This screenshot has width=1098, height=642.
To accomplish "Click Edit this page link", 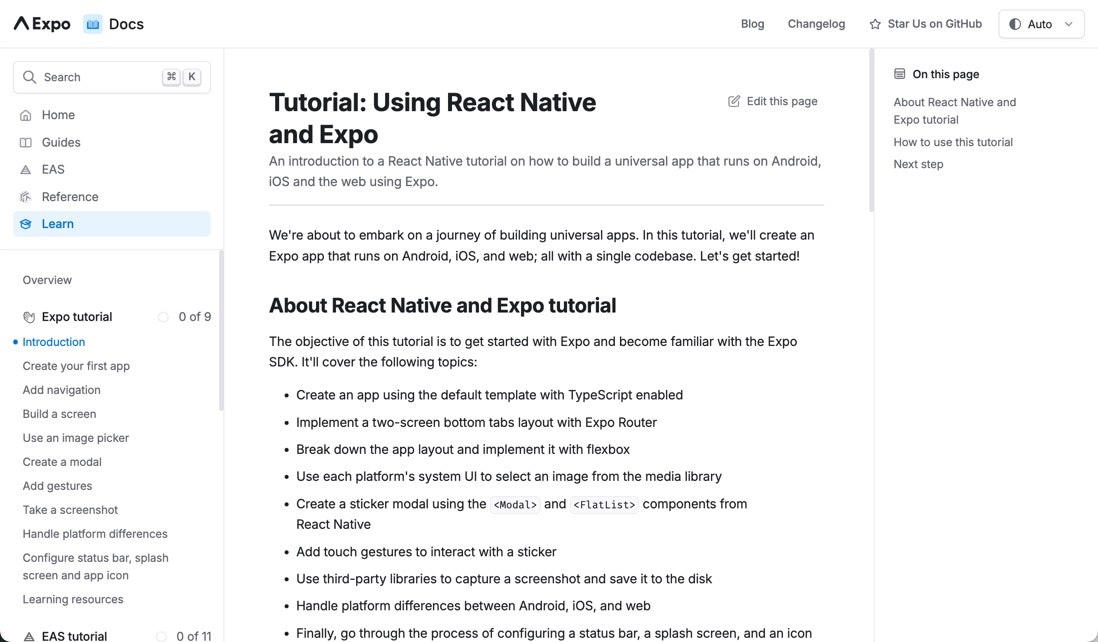I will tap(772, 102).
